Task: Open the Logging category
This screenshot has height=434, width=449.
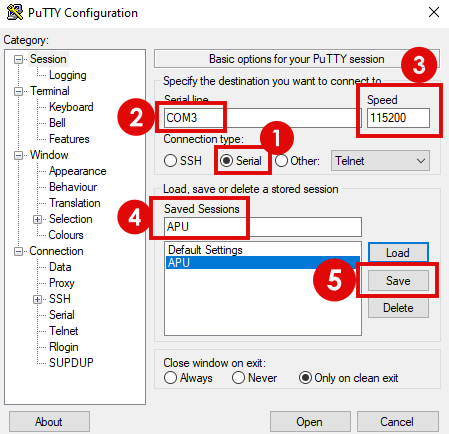Action: [68, 75]
